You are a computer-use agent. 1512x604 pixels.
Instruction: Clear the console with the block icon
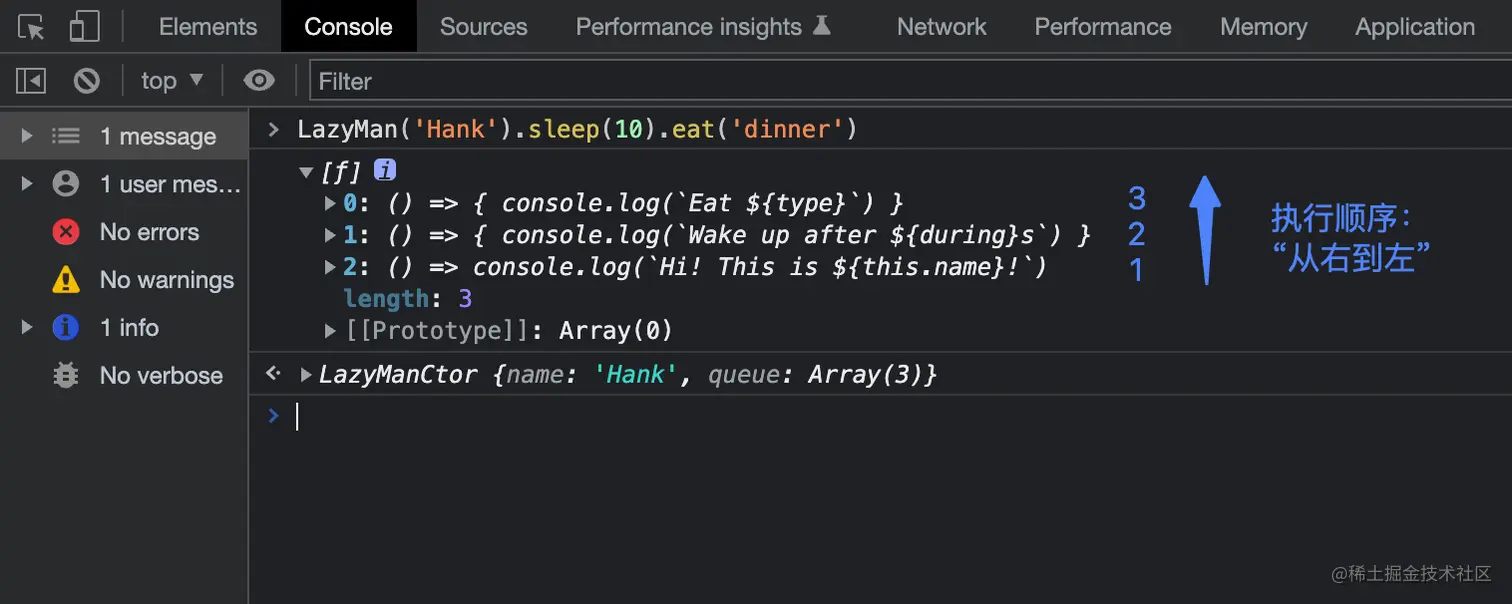87,81
